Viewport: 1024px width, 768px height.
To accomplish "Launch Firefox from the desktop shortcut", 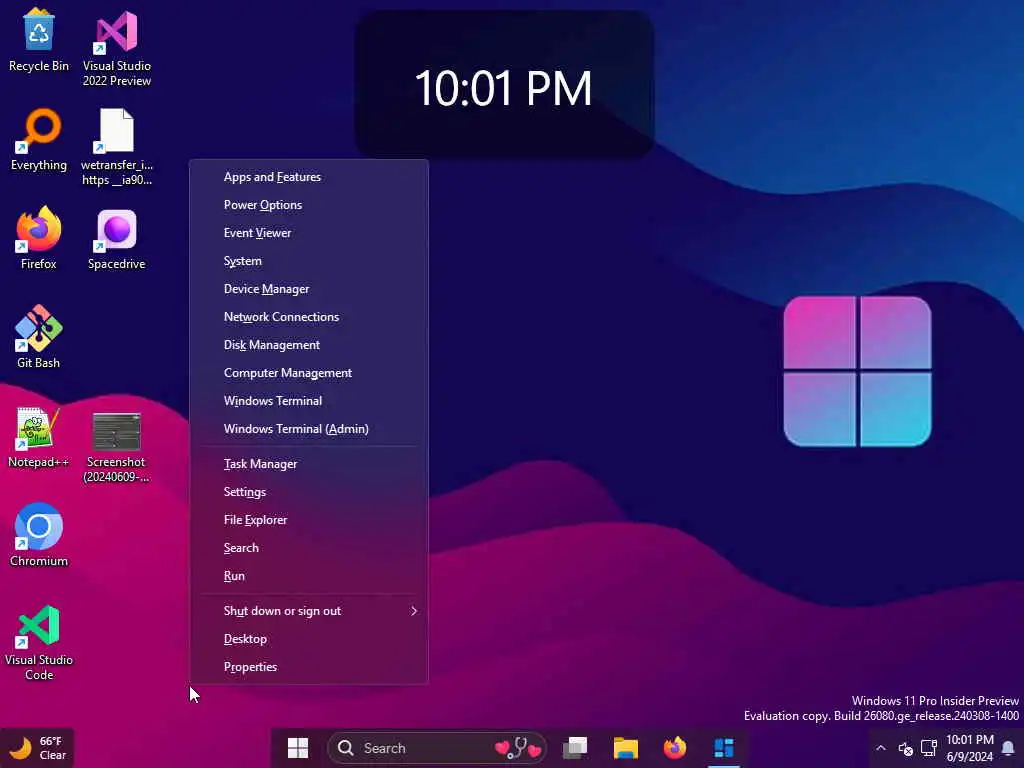I will [39, 238].
